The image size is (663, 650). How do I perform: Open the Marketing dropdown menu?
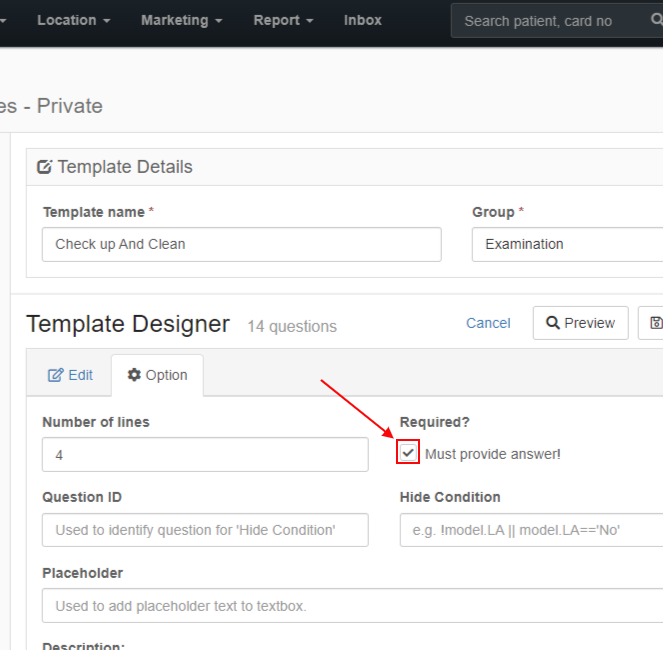181,20
